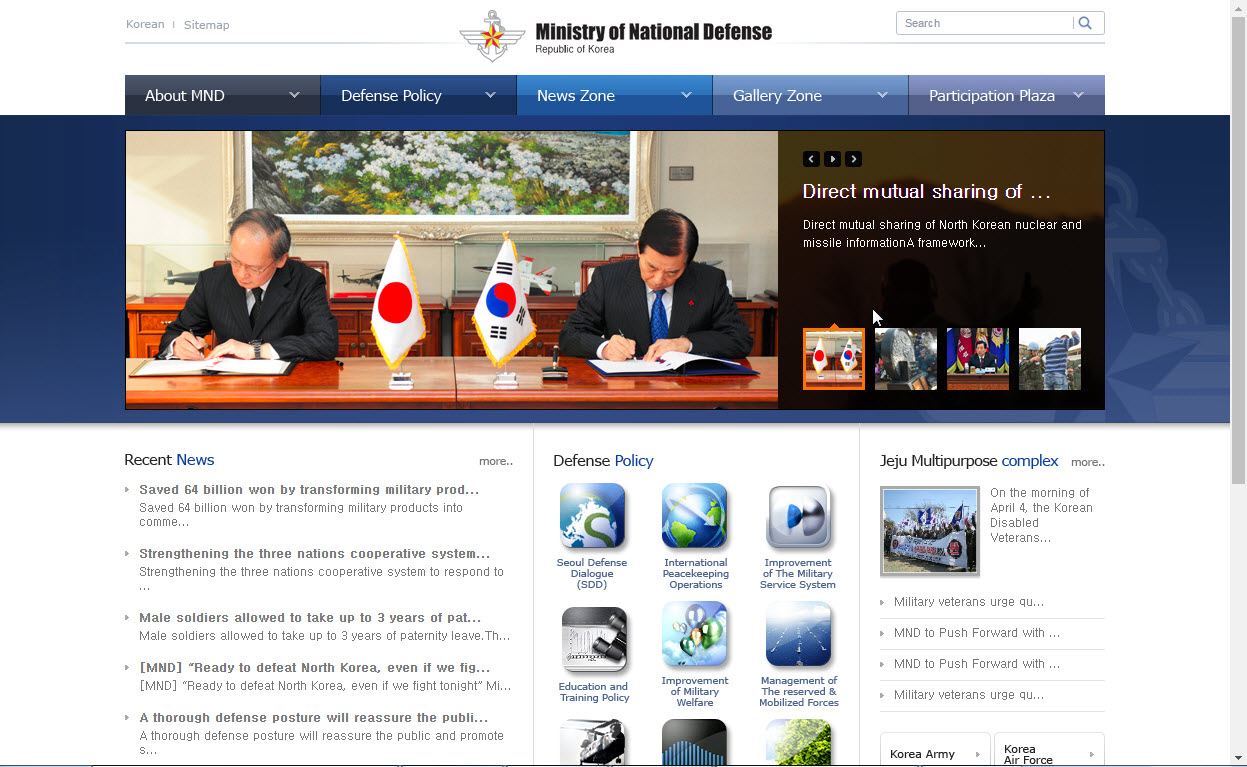The height and width of the screenshot is (767, 1247).
Task: Expand the About MND menu
Action: 222,96
